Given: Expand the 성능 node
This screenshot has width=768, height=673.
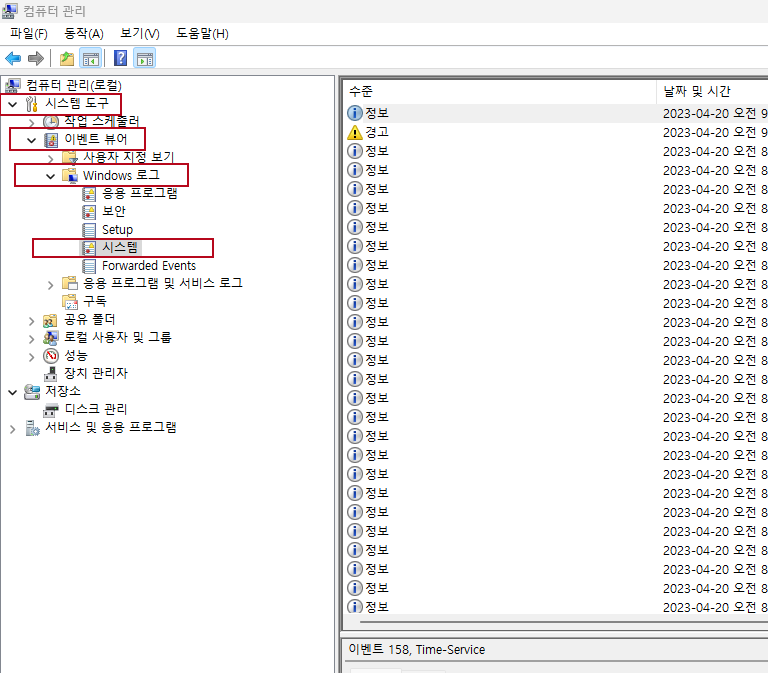Looking at the screenshot, I should click(x=32, y=357).
